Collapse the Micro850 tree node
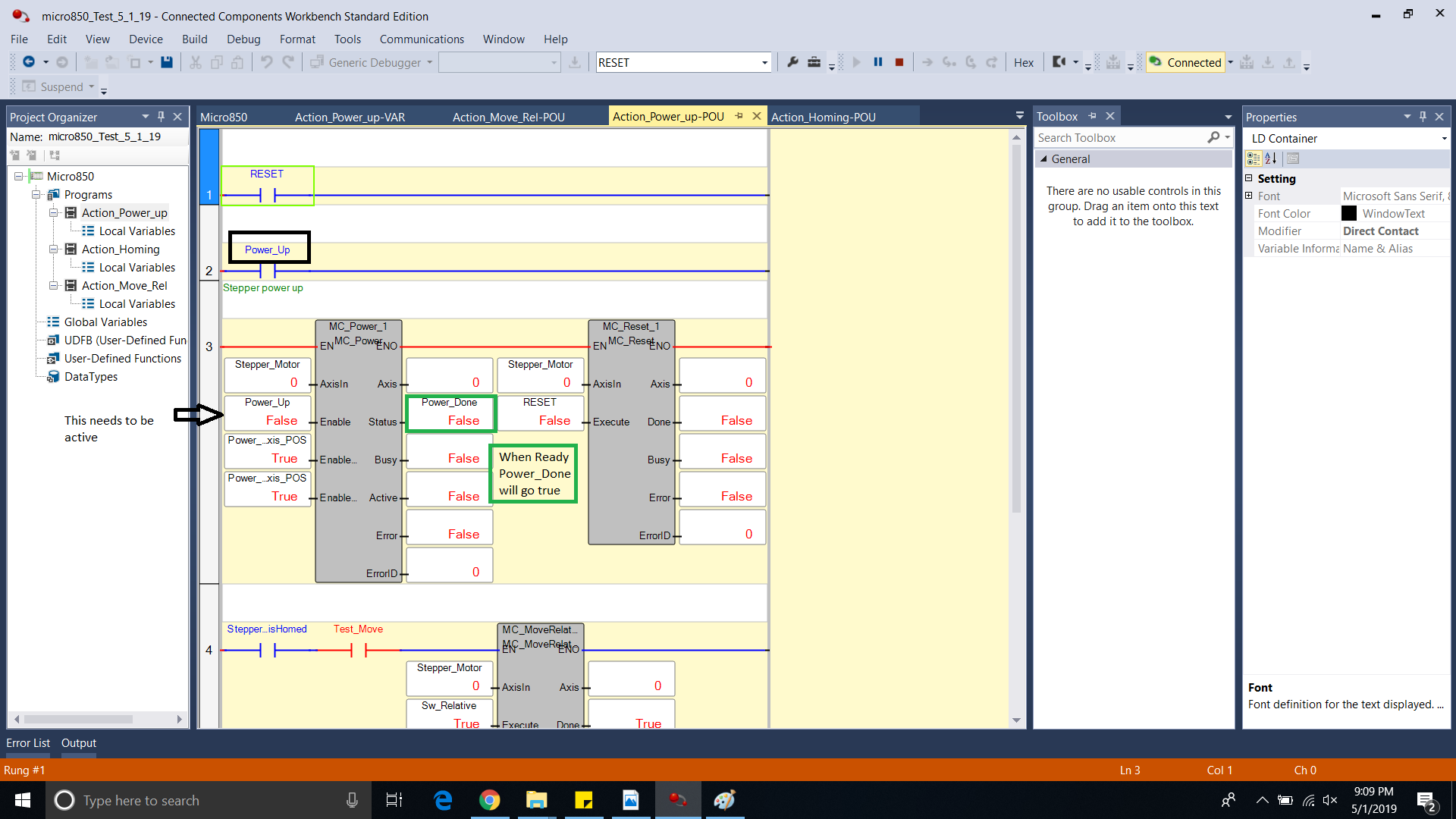Screen dimensions: 1456x819 19,176
